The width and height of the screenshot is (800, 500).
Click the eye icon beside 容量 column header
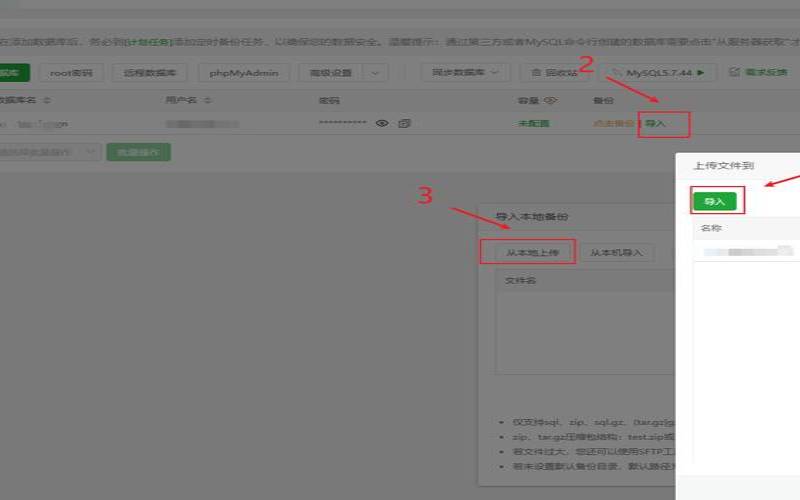pos(550,101)
